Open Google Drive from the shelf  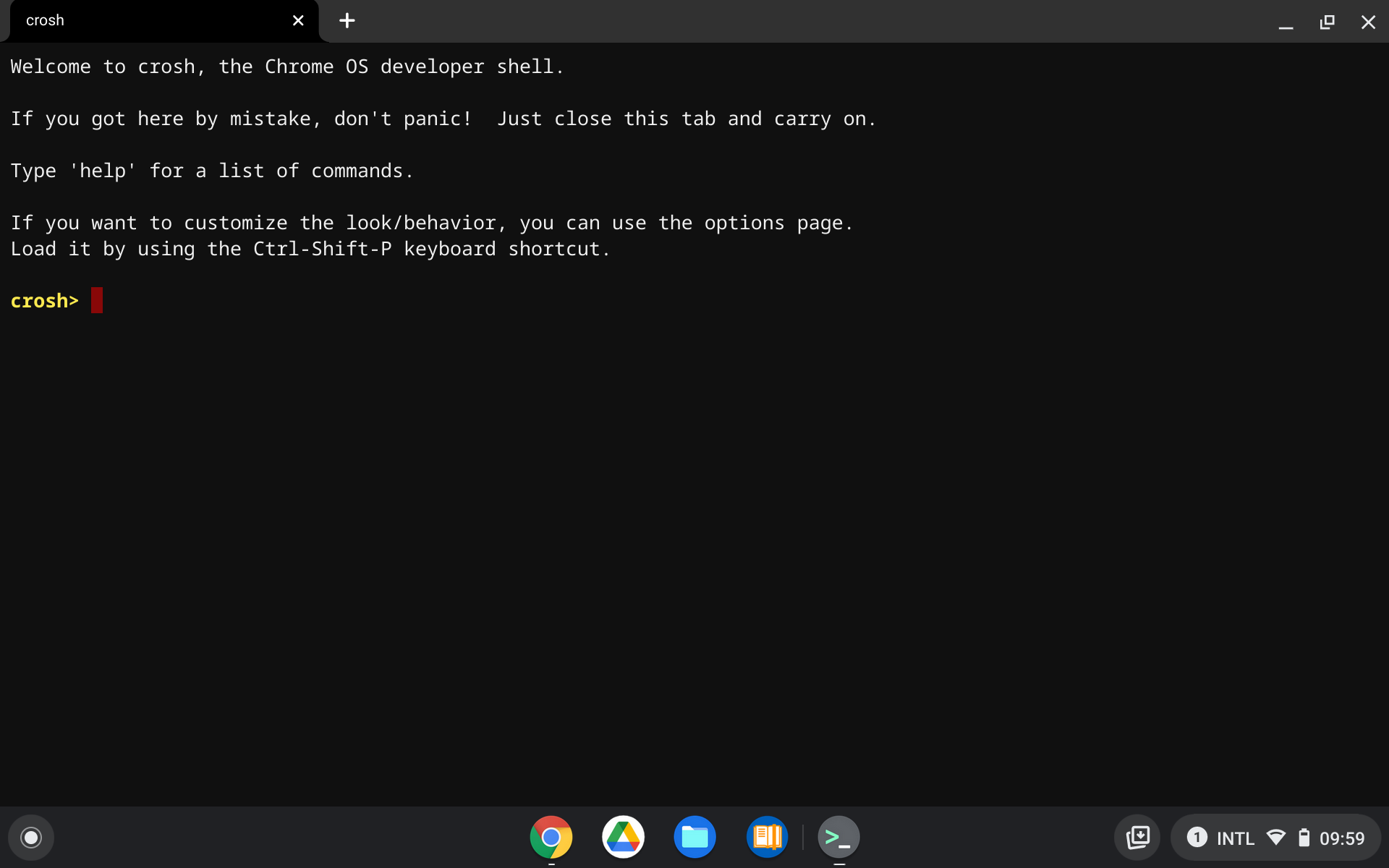623,838
